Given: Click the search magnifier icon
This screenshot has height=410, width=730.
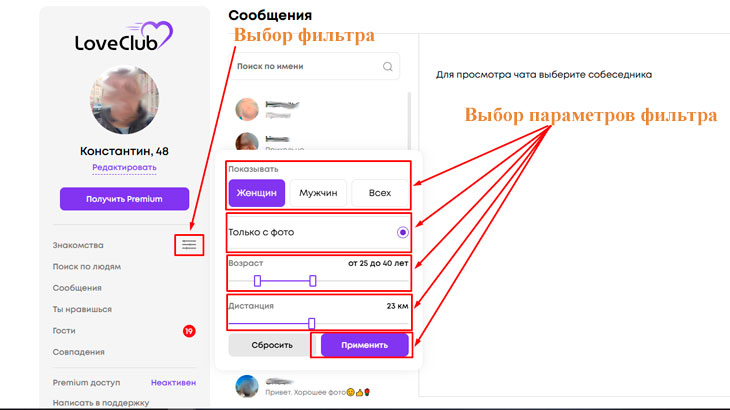Looking at the screenshot, I should pyautogui.click(x=387, y=67).
